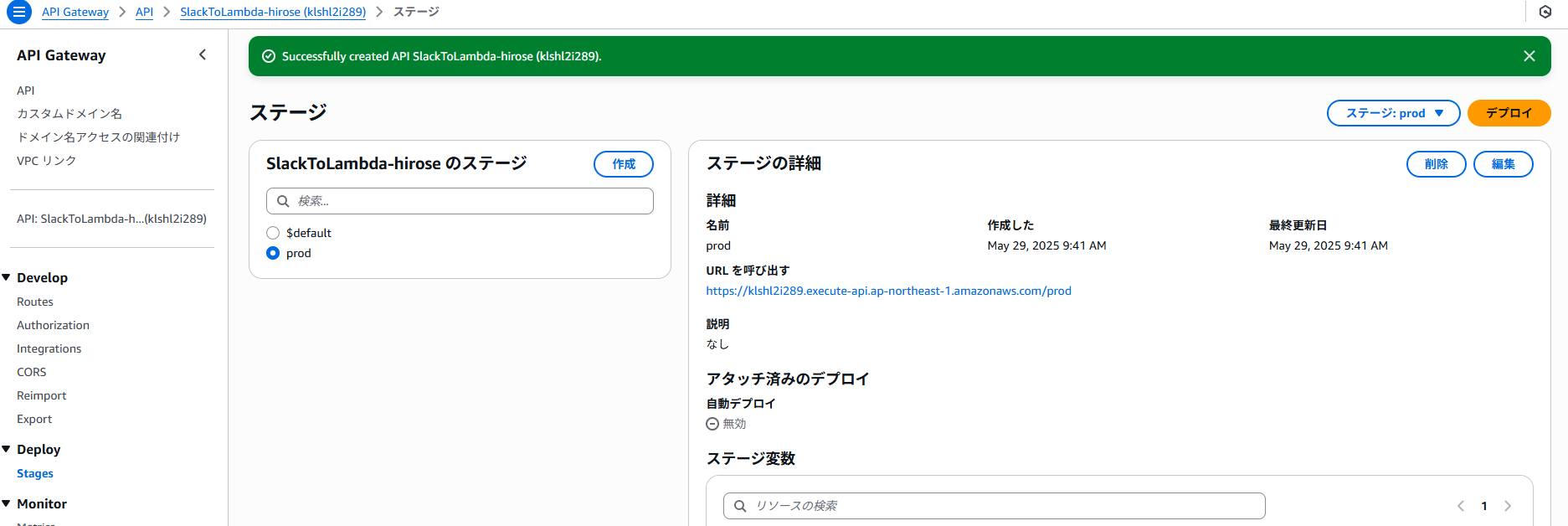Open Authorization in the sidebar
Viewport: 1568px width, 526px height.
pos(53,325)
